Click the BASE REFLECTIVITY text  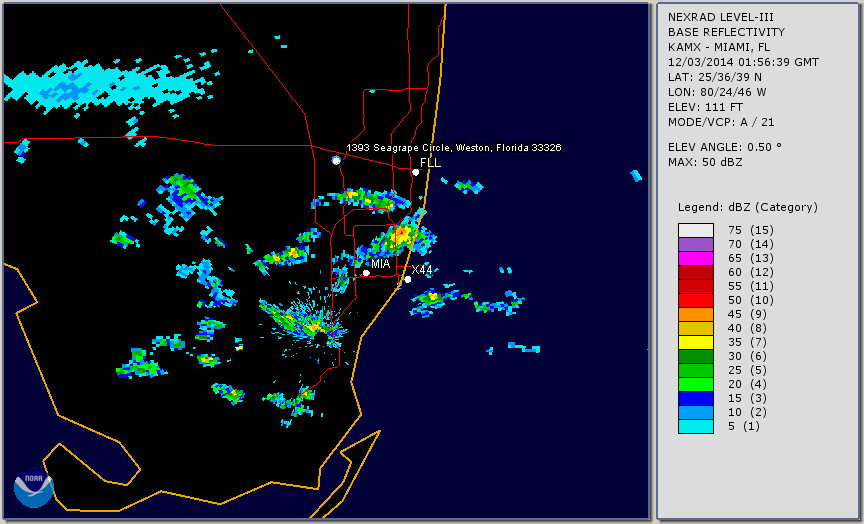point(726,32)
